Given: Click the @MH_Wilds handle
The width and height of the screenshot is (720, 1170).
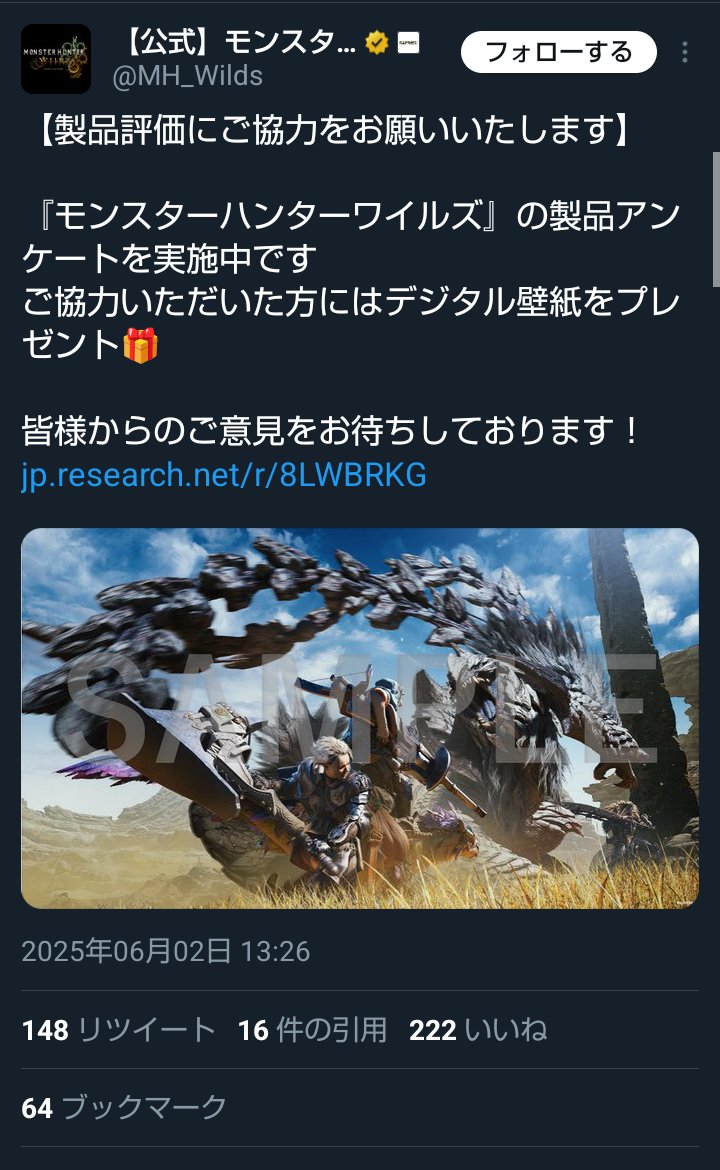Looking at the screenshot, I should pyautogui.click(x=187, y=76).
